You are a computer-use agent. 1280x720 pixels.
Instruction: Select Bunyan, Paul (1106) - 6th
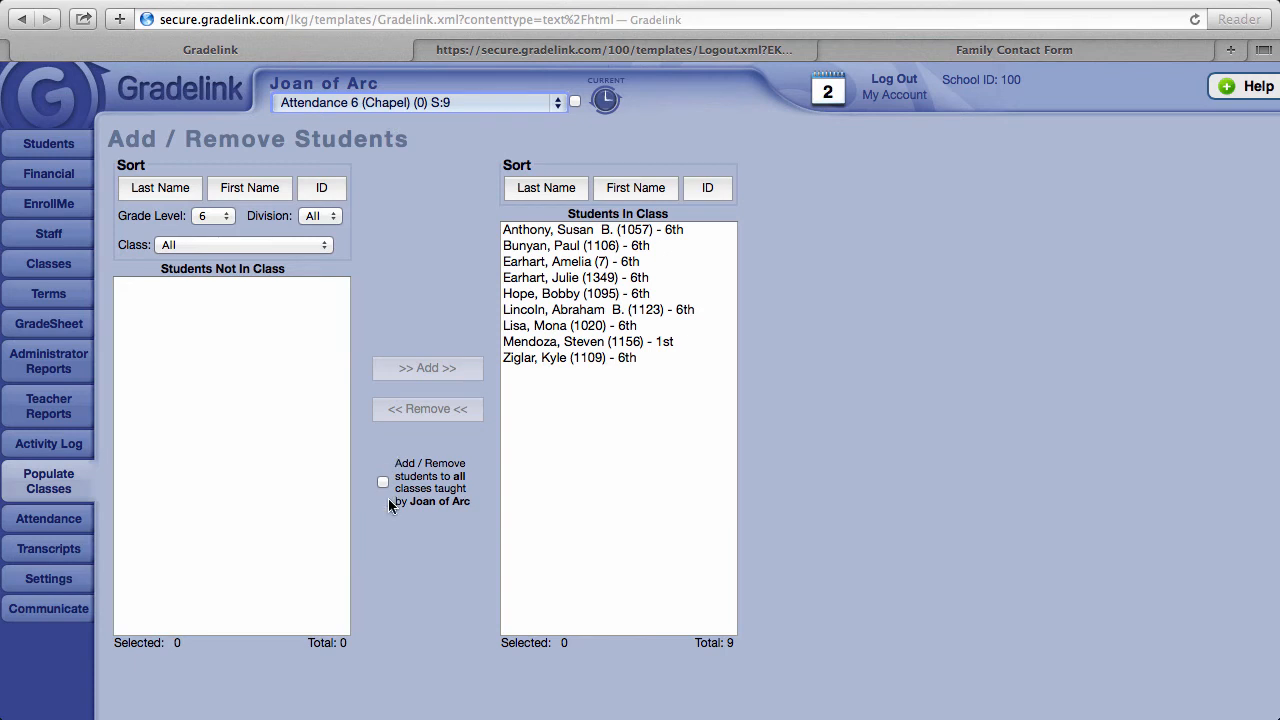(x=618, y=246)
